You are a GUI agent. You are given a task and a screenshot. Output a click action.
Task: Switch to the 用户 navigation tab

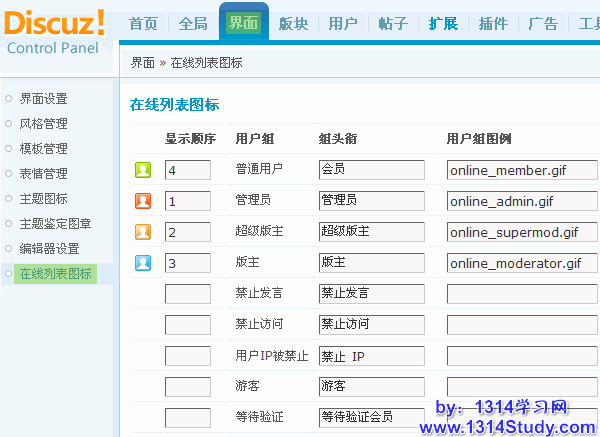[x=343, y=23]
